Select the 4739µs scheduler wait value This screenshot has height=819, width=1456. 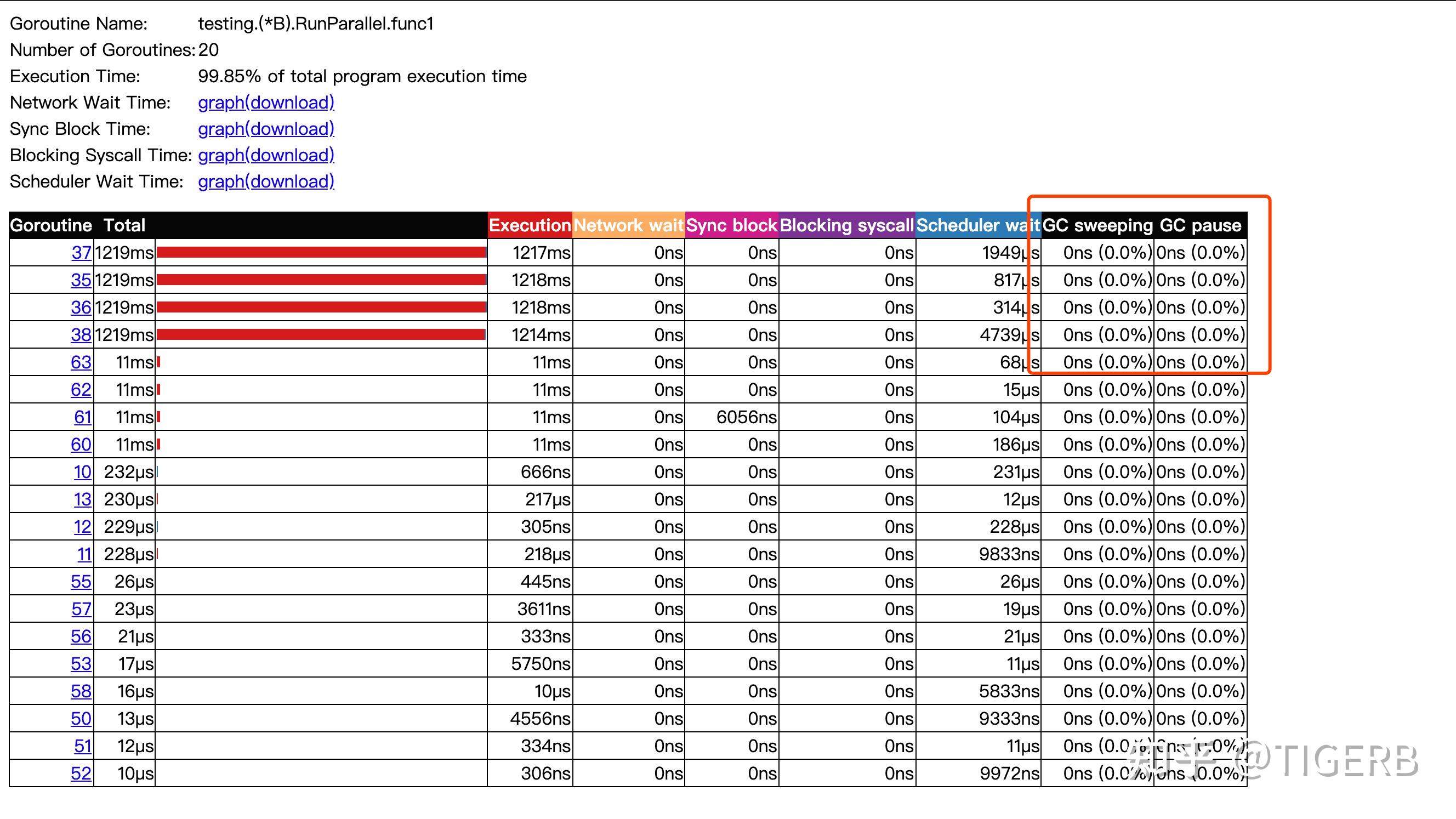(x=1009, y=335)
